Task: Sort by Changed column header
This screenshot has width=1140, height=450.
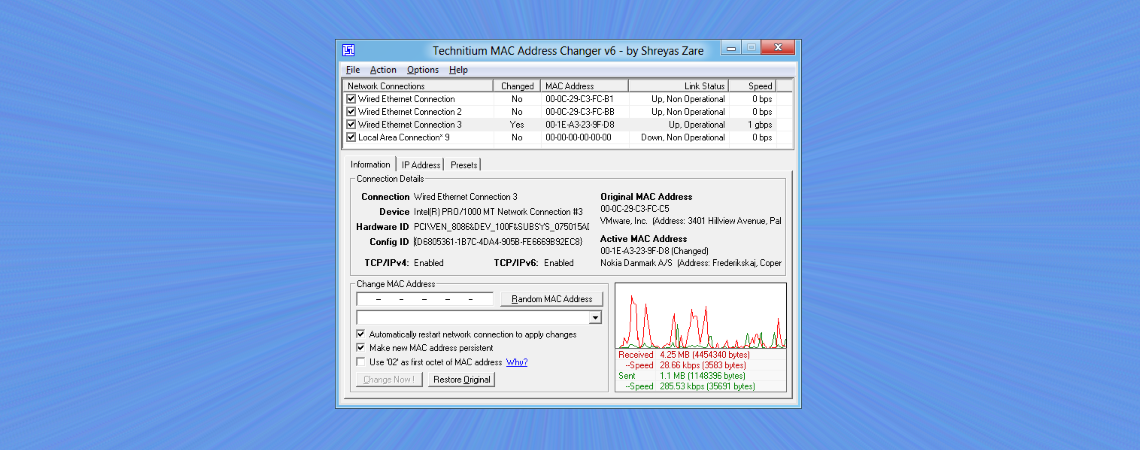Action: pyautogui.click(x=517, y=86)
